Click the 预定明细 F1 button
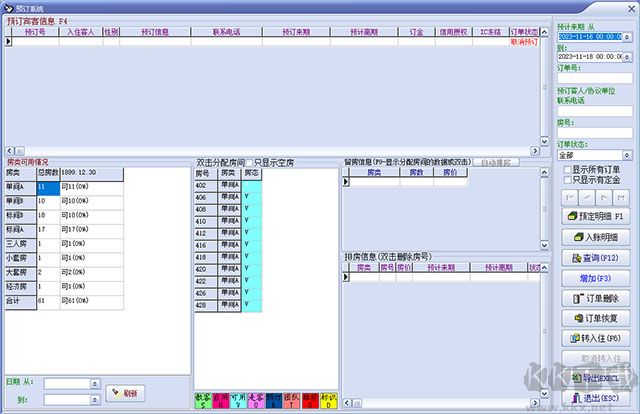 pyautogui.click(x=597, y=216)
